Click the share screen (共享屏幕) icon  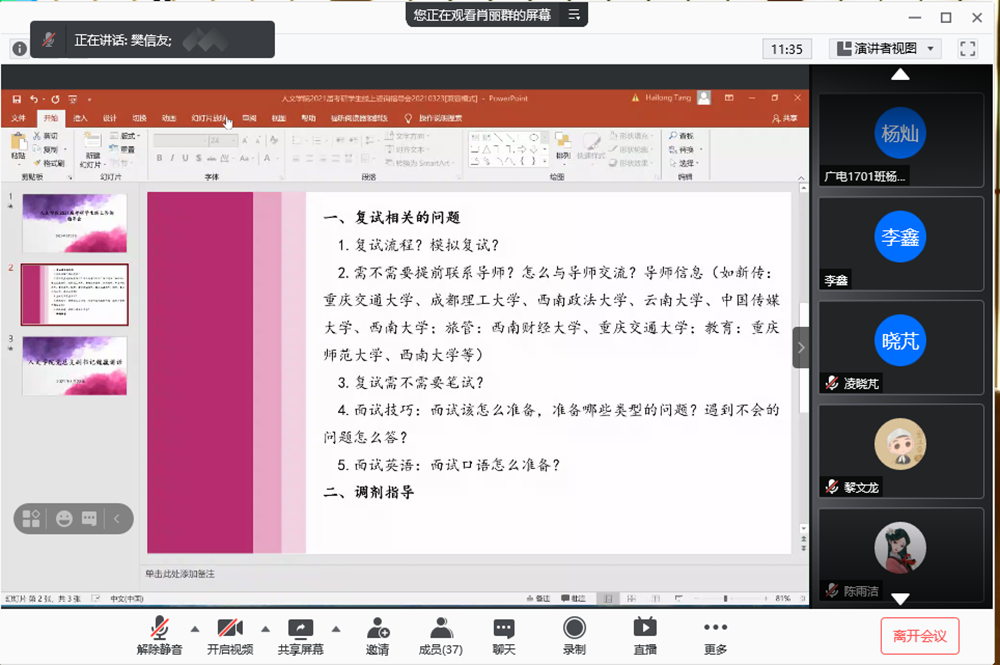pyautogui.click(x=300, y=635)
